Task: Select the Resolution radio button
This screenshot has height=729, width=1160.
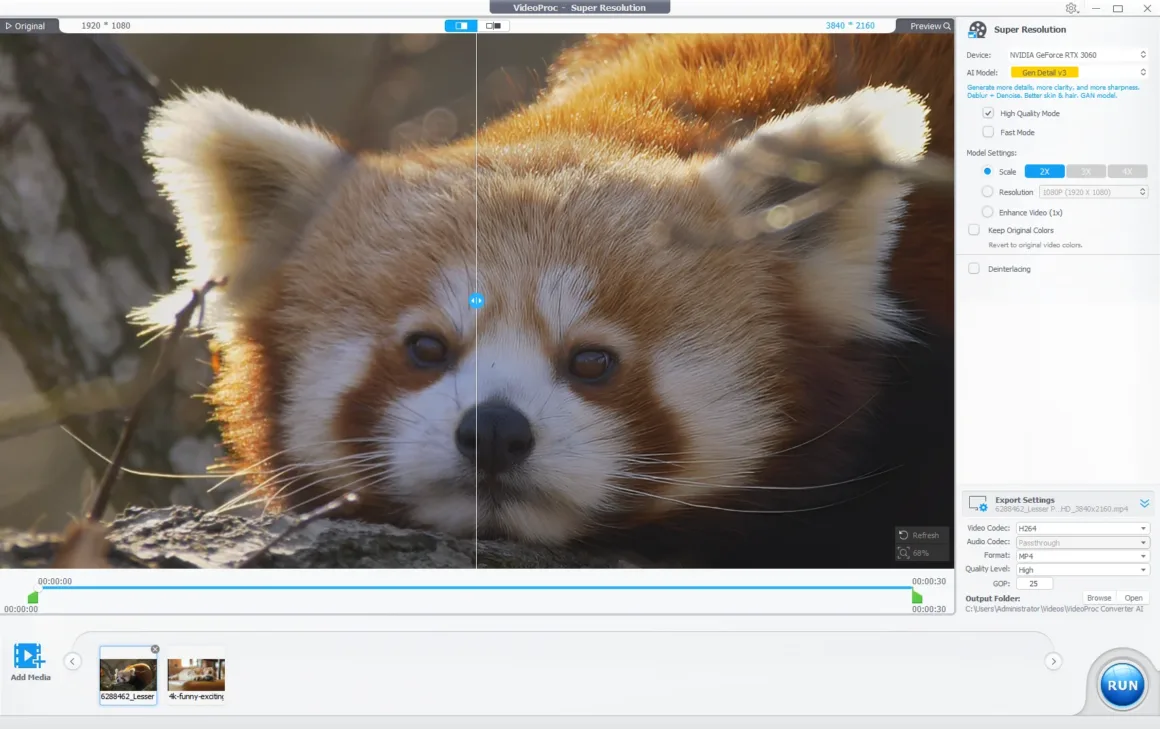Action: tap(987, 192)
